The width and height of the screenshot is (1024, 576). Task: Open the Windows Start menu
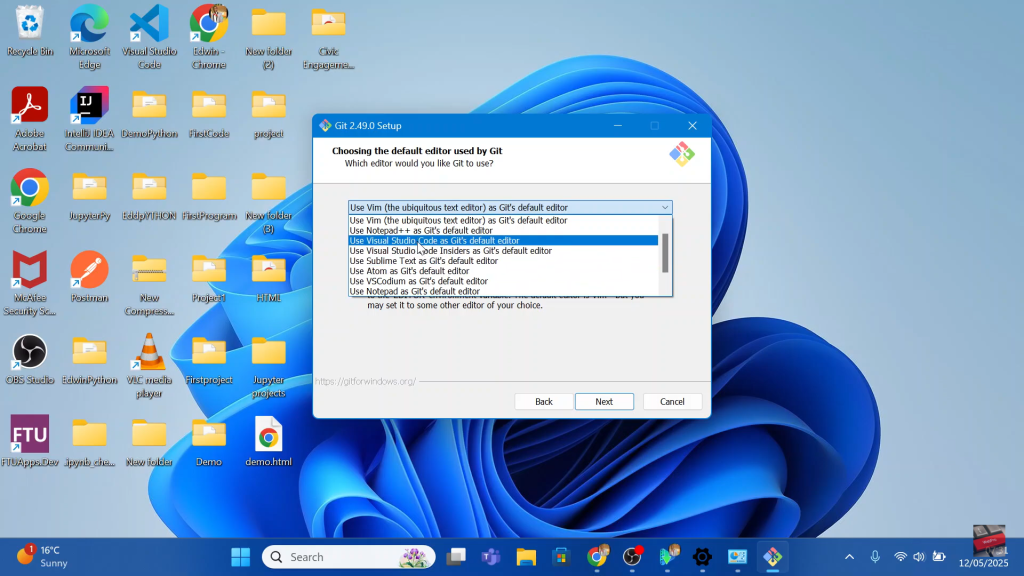240,556
